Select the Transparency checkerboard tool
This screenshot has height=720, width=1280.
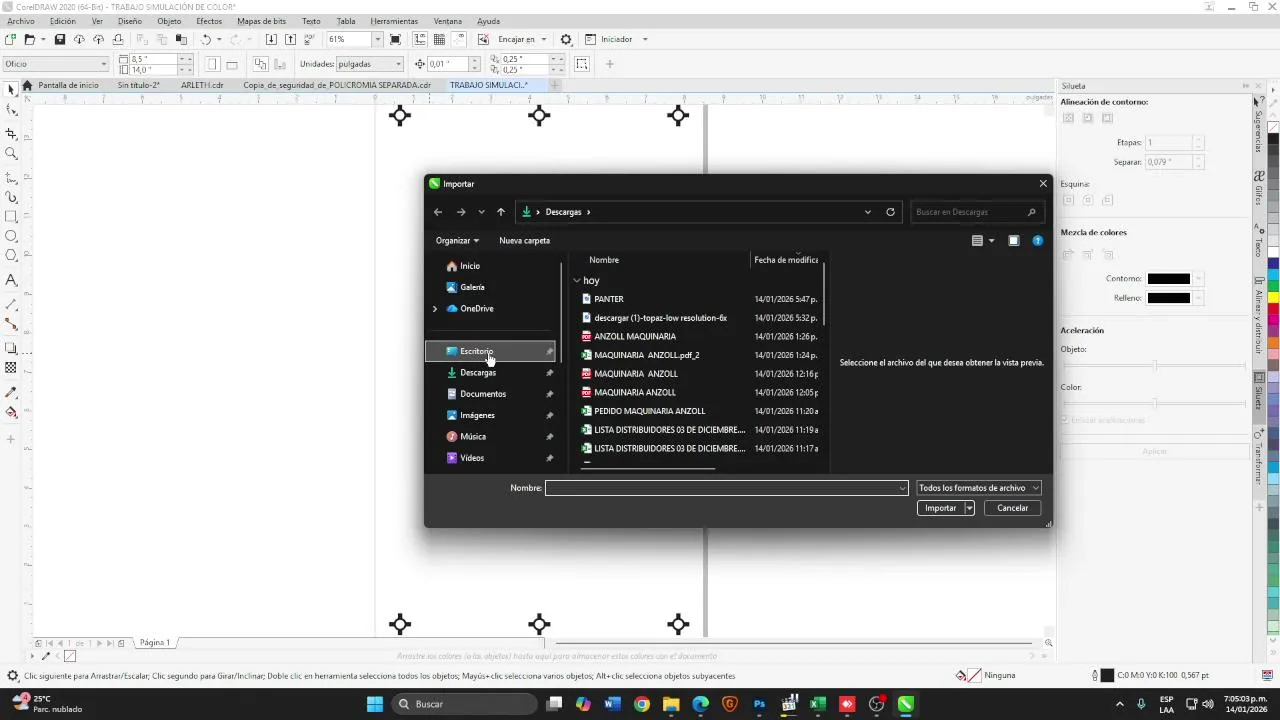click(11, 368)
